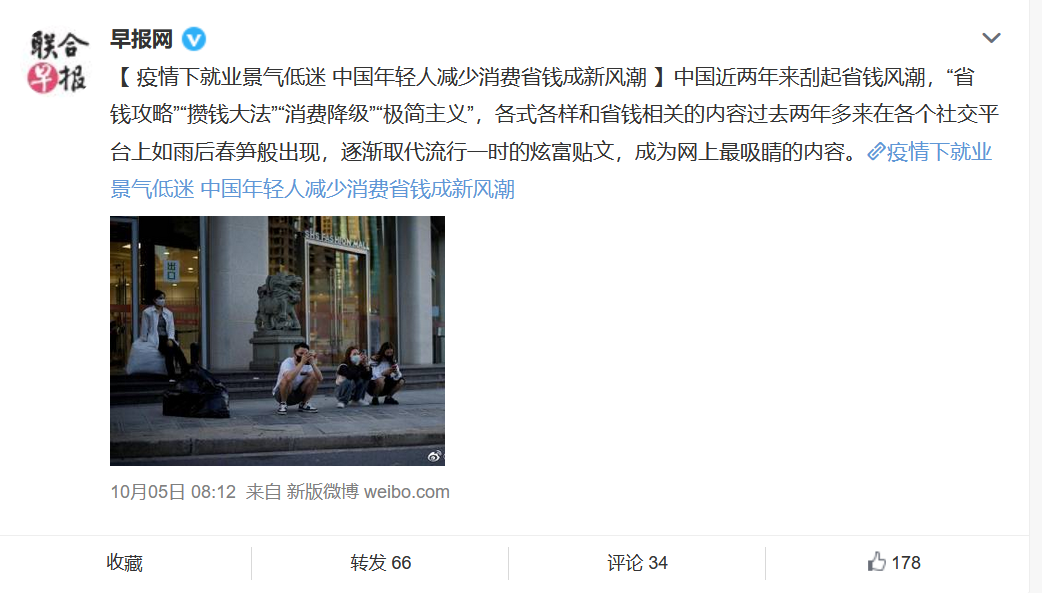Open the 早报网 account name

[x=142, y=39]
